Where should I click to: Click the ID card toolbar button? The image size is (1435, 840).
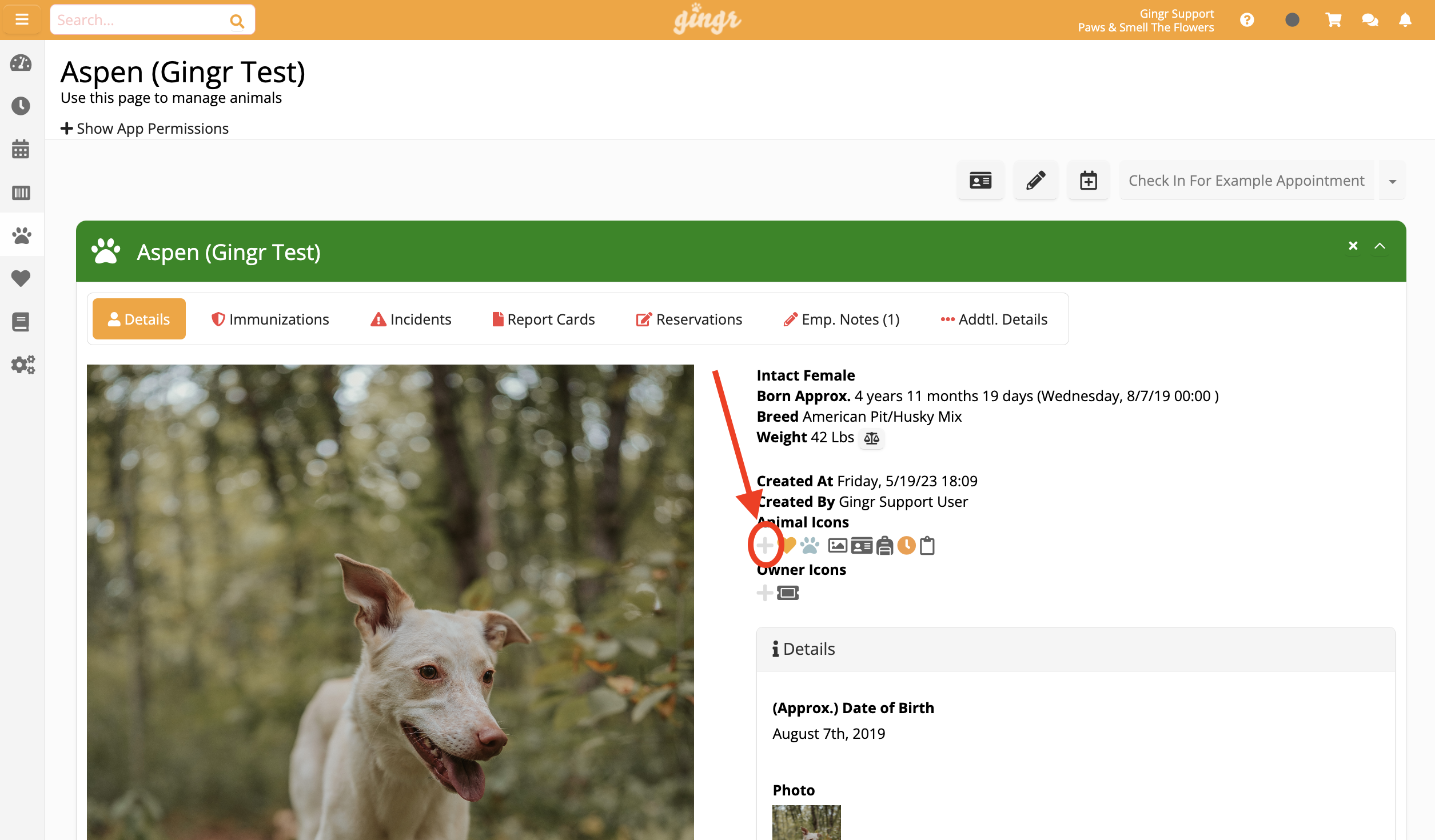pyautogui.click(x=980, y=181)
